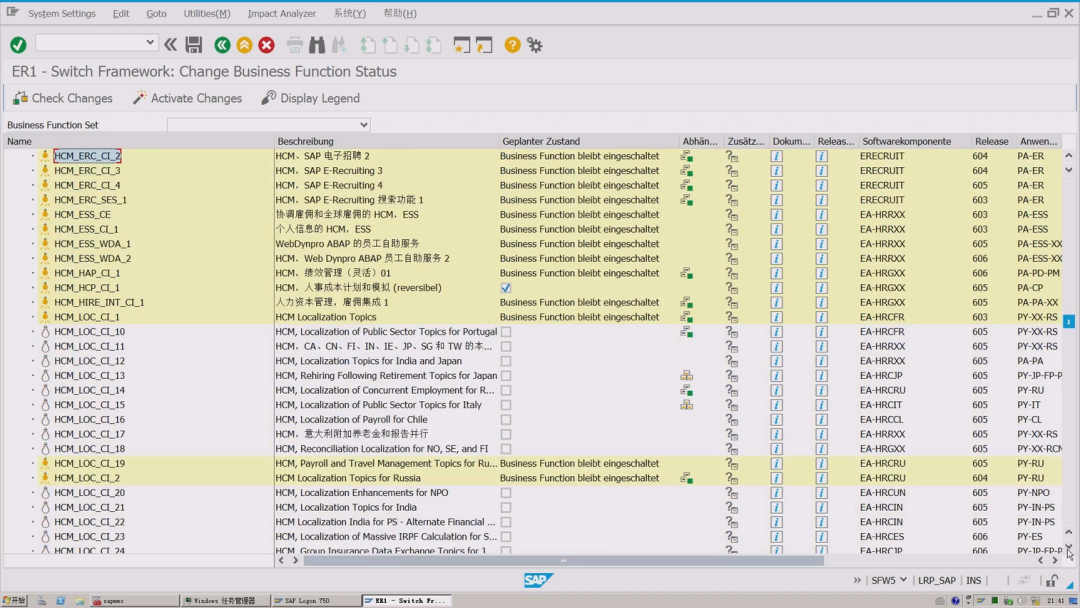
Task: Click the blue vertical scrollbar position marker
Action: click(x=1068, y=322)
